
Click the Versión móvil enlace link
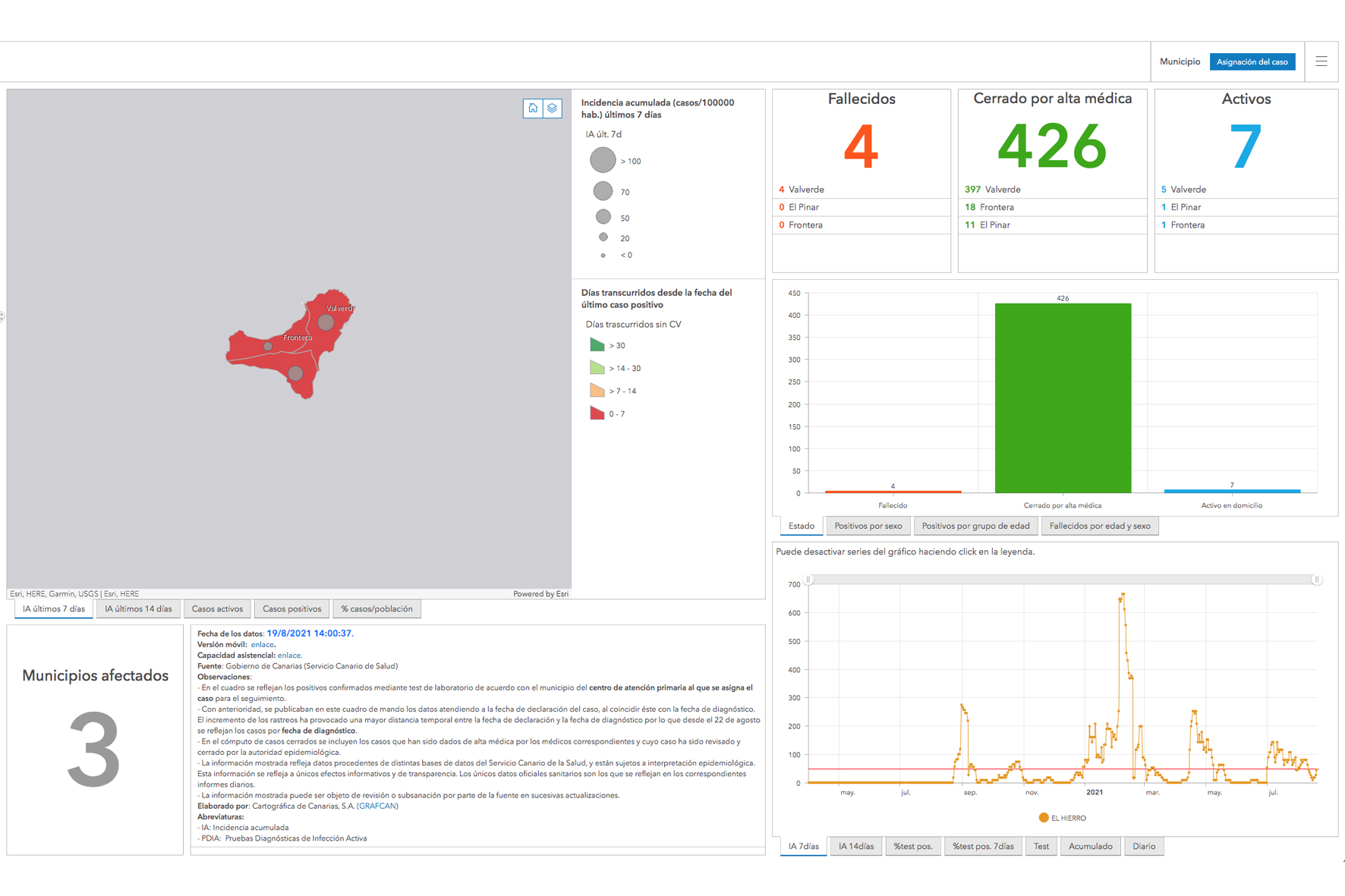coord(262,644)
